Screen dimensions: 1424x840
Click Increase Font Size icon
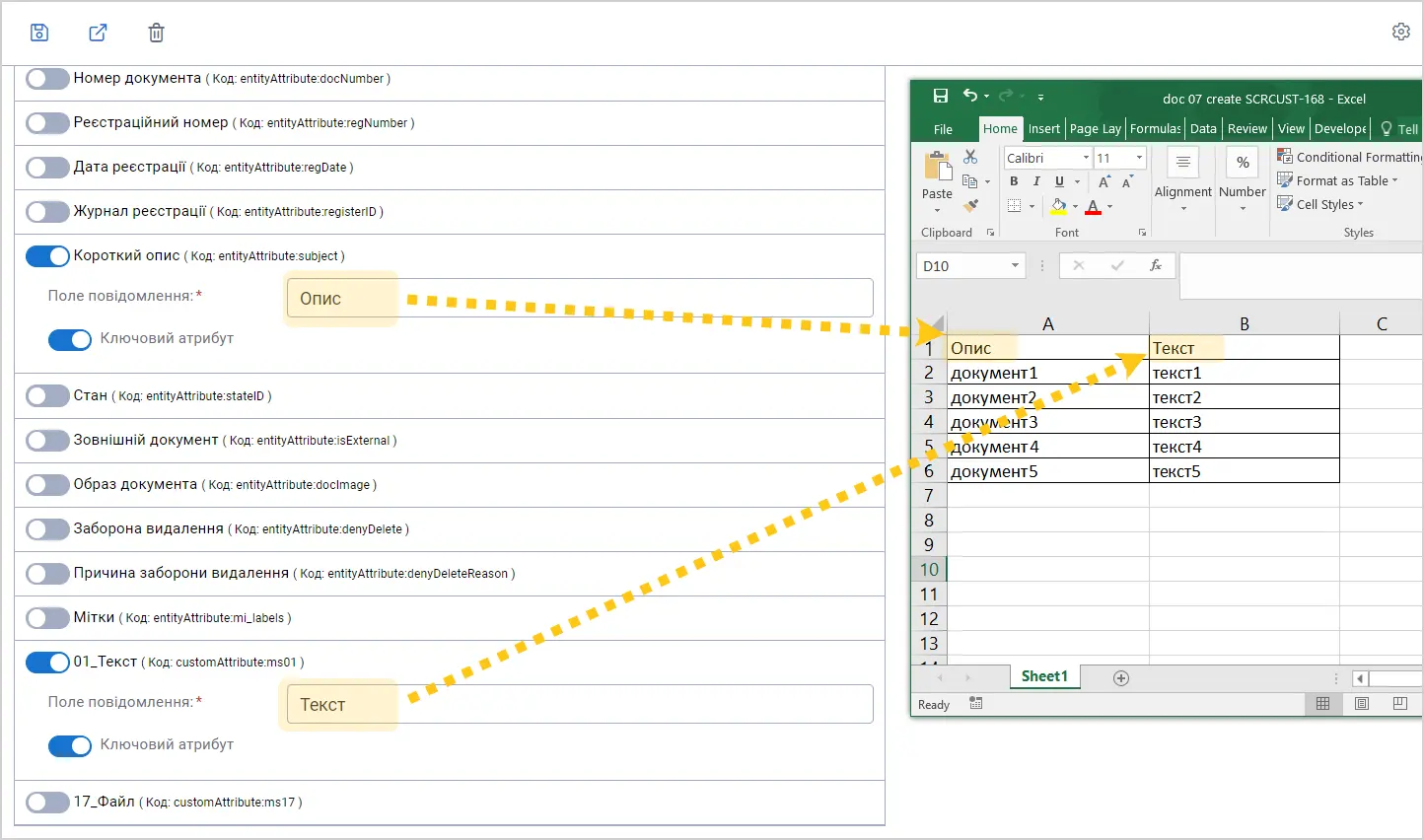1104,181
